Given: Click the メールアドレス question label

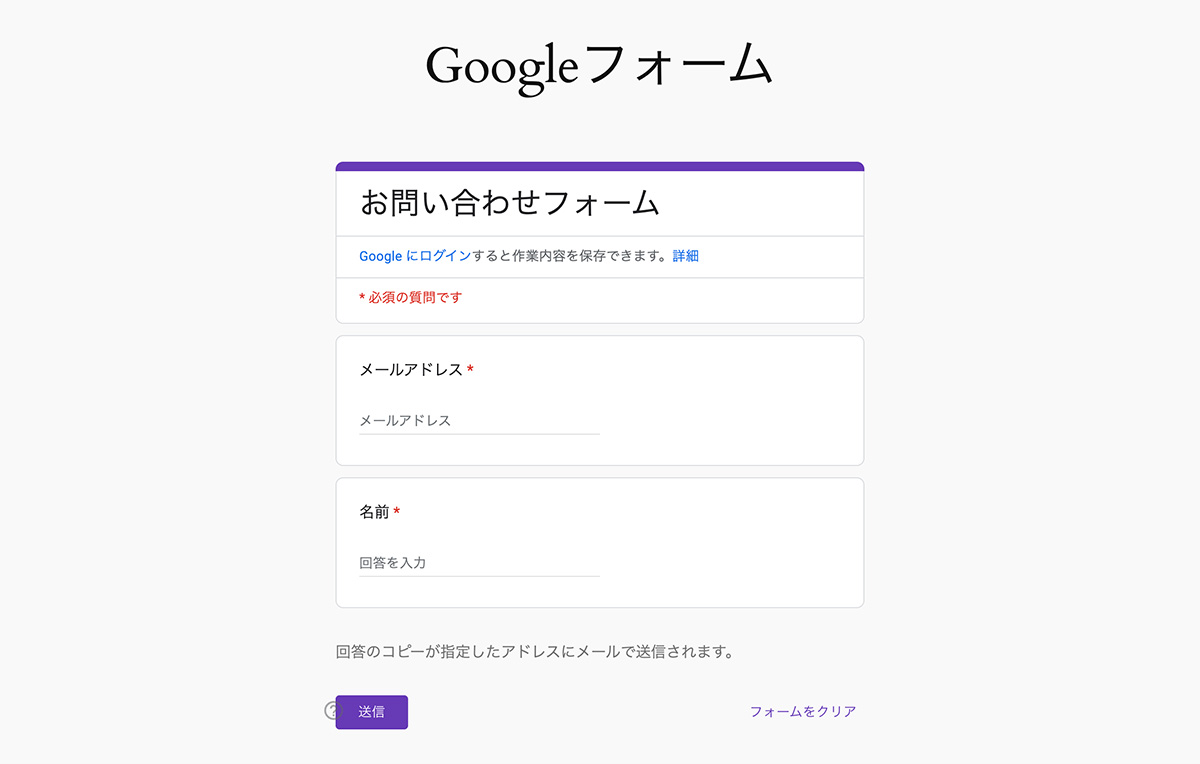Looking at the screenshot, I should coord(411,370).
